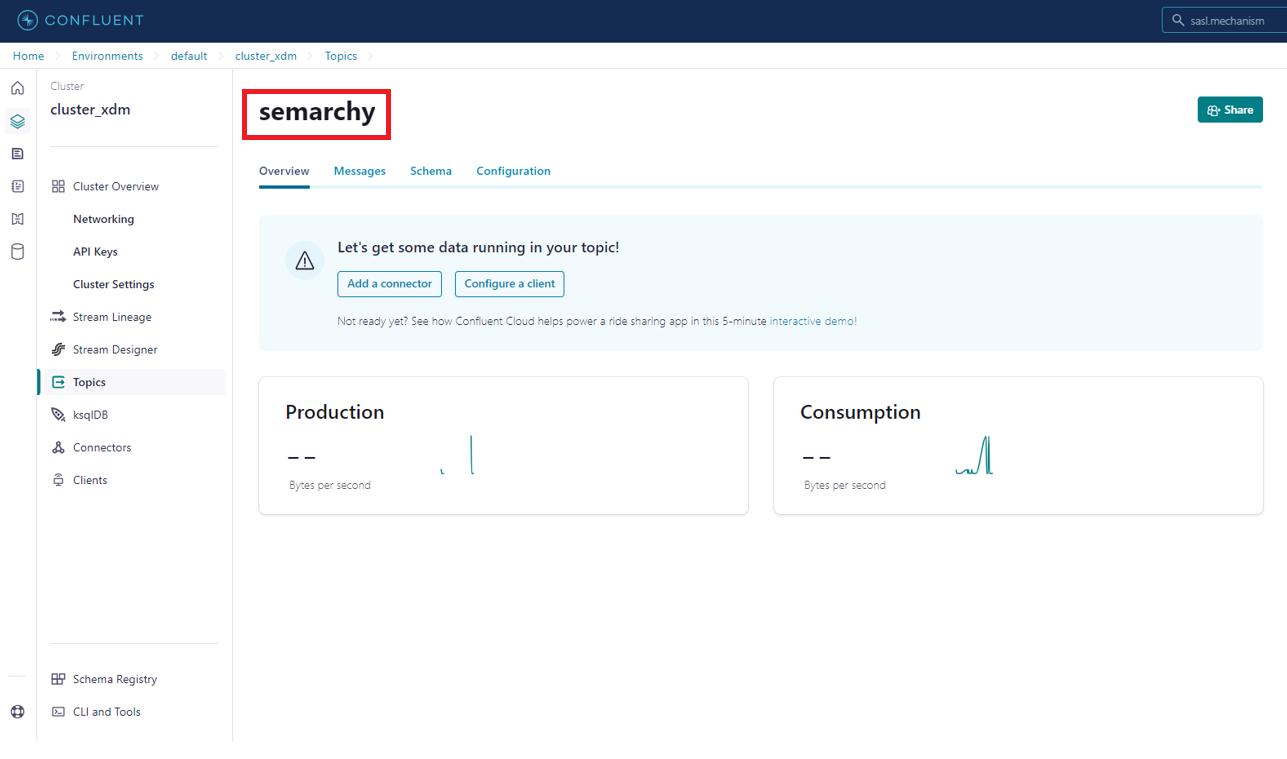Click the cluster_xdm name in sidebar header
The height and width of the screenshot is (759, 1287).
[x=90, y=110]
